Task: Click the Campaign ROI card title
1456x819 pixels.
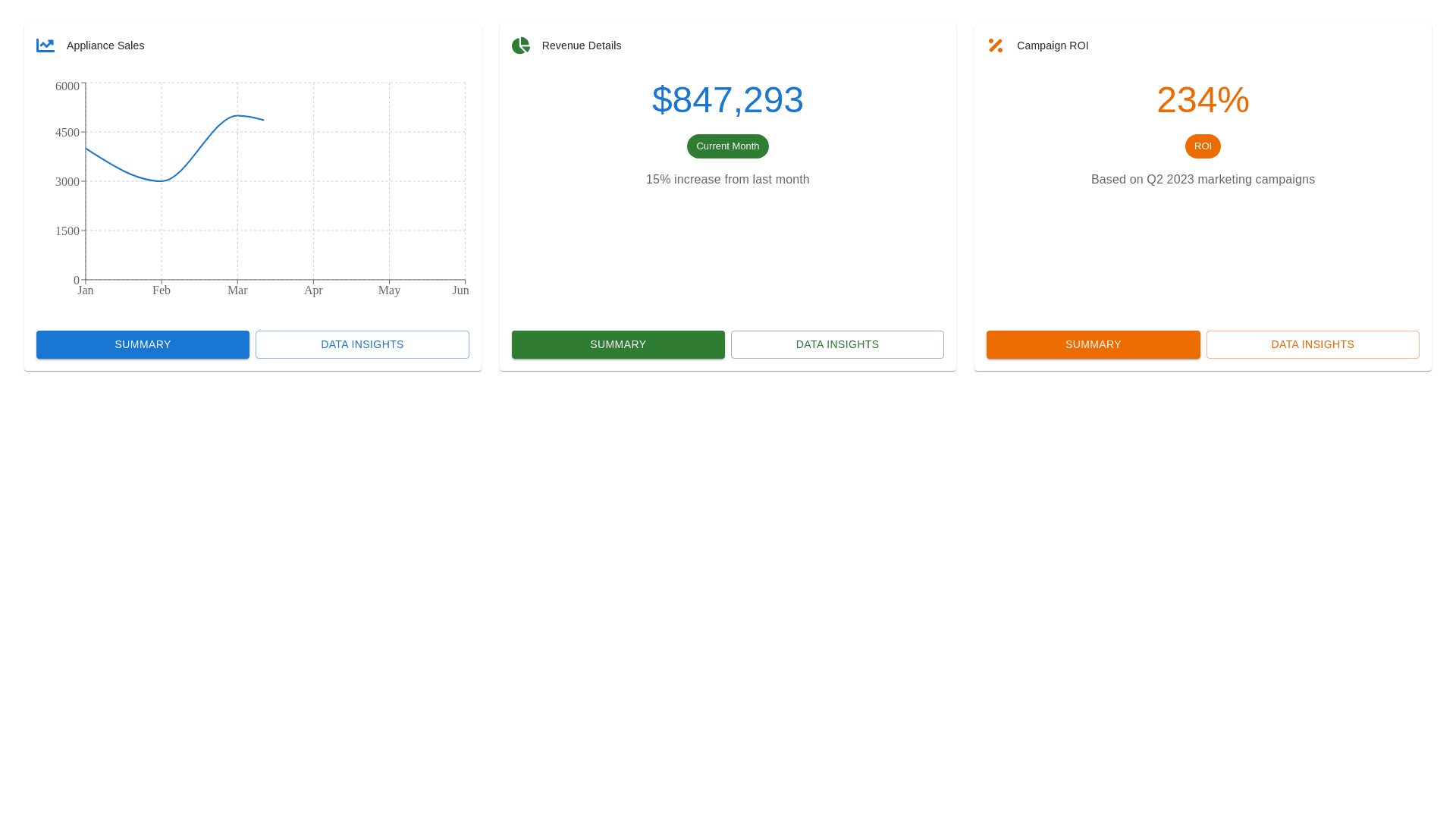Action: click(1052, 45)
